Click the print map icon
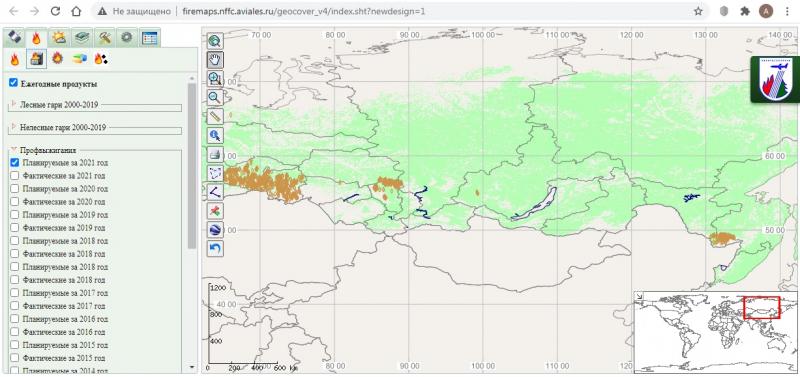This screenshot has height=377, width=800. click(215, 154)
